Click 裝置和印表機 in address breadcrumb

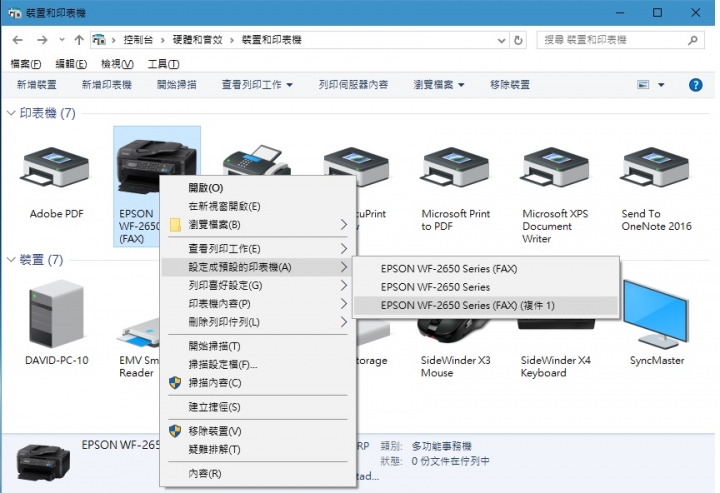[272, 40]
